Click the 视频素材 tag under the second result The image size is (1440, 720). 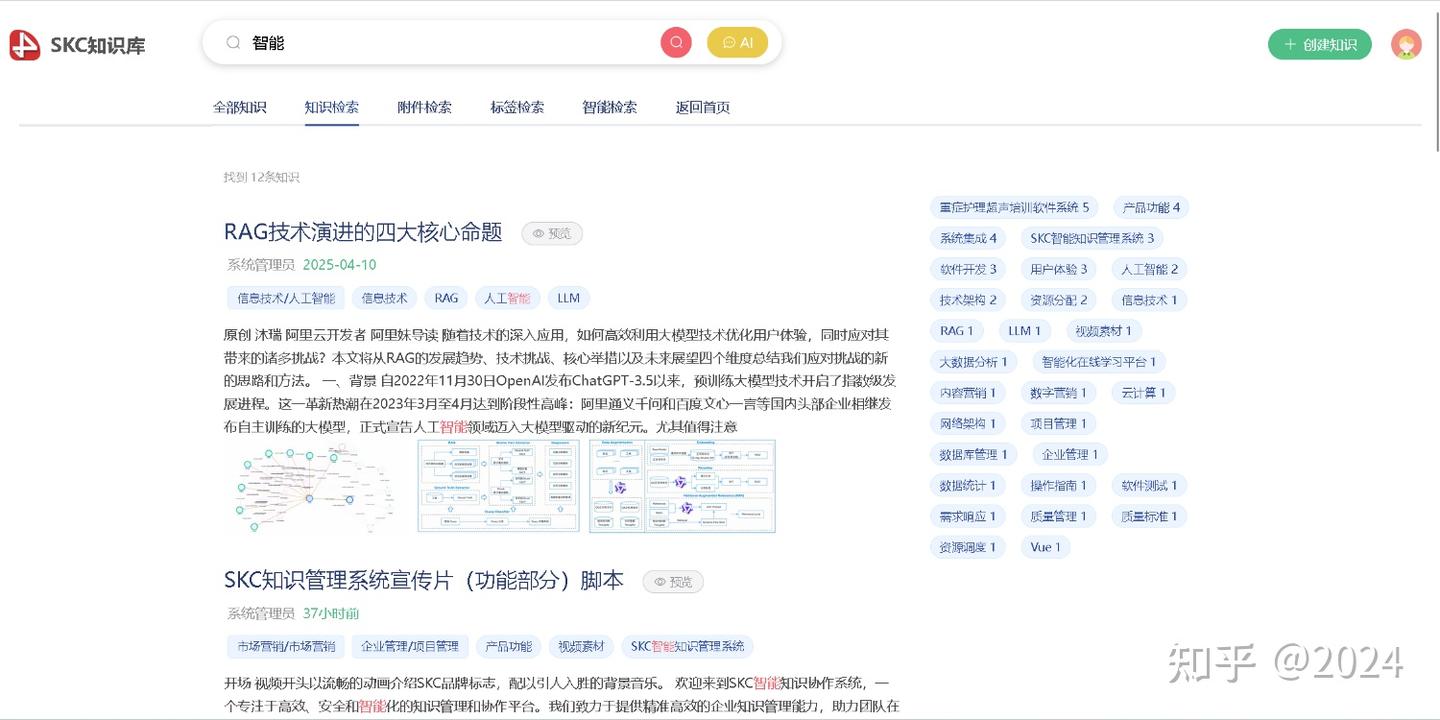(581, 646)
